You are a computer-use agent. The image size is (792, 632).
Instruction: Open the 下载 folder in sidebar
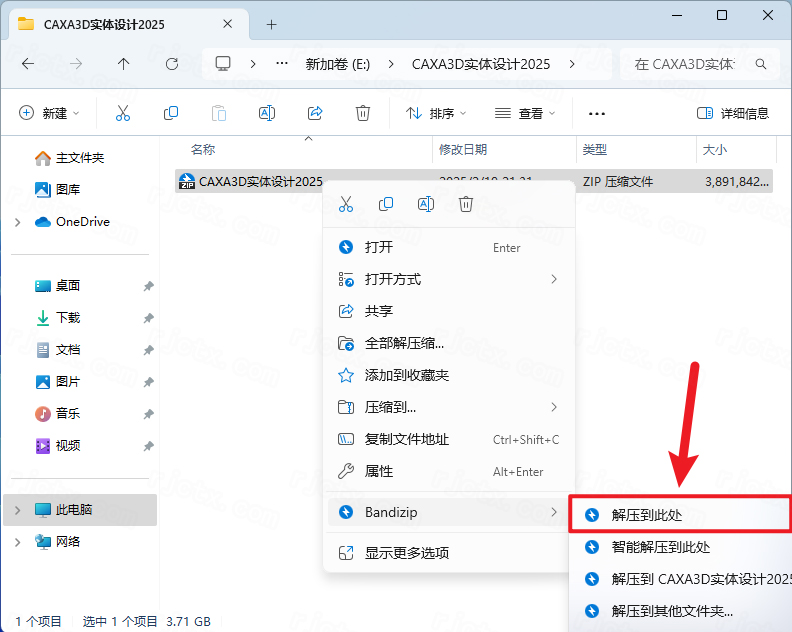click(67, 318)
